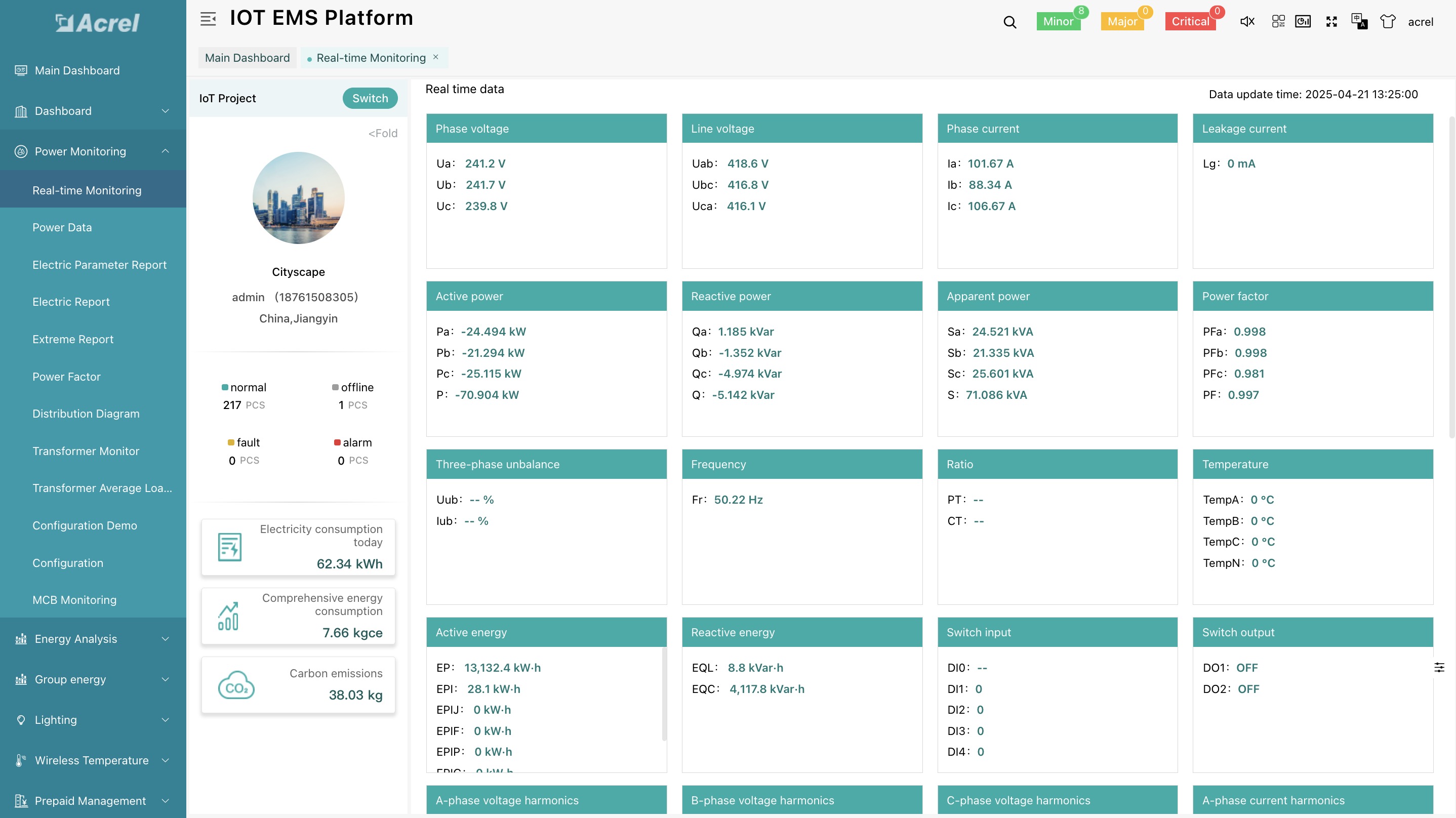This screenshot has width=1456, height=818.
Task: Click the A-phase voltage harmonics header
Action: tap(546, 800)
